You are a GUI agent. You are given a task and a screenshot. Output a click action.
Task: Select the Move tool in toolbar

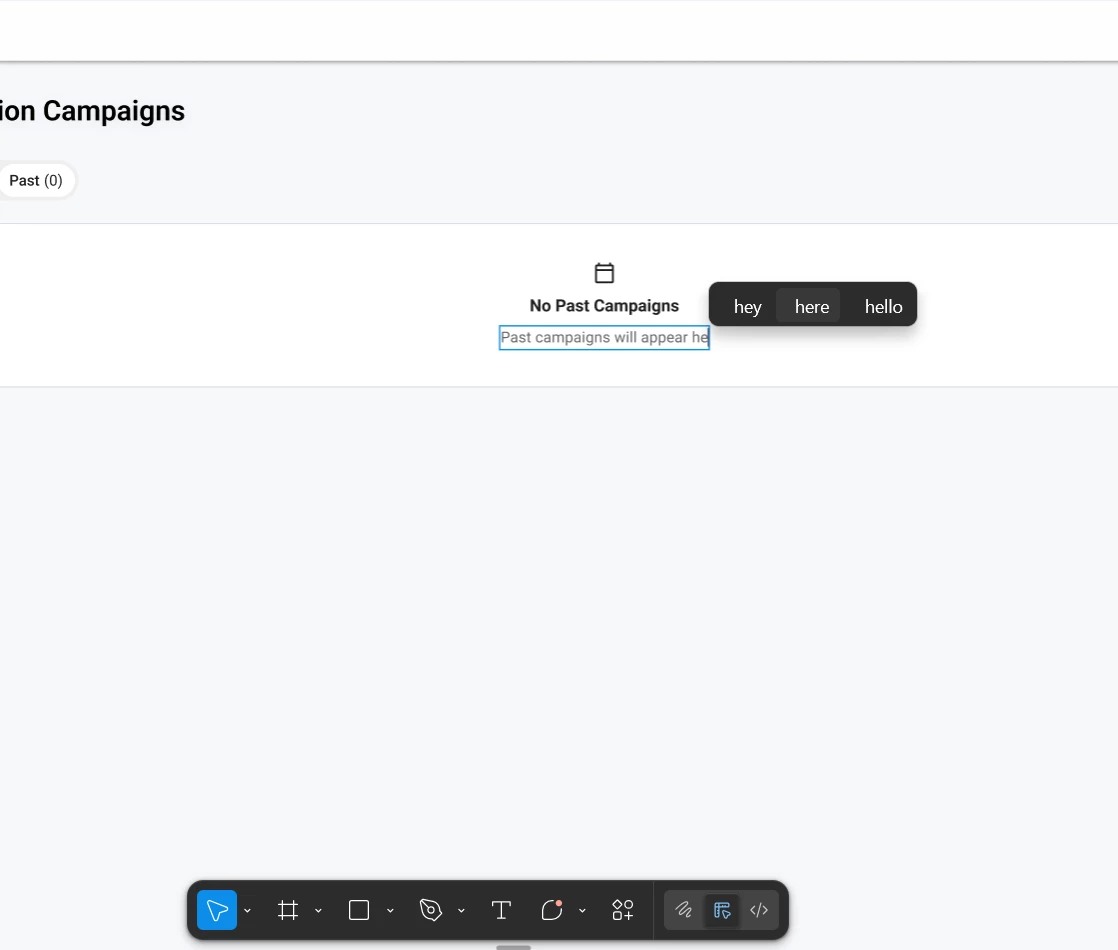click(x=217, y=910)
